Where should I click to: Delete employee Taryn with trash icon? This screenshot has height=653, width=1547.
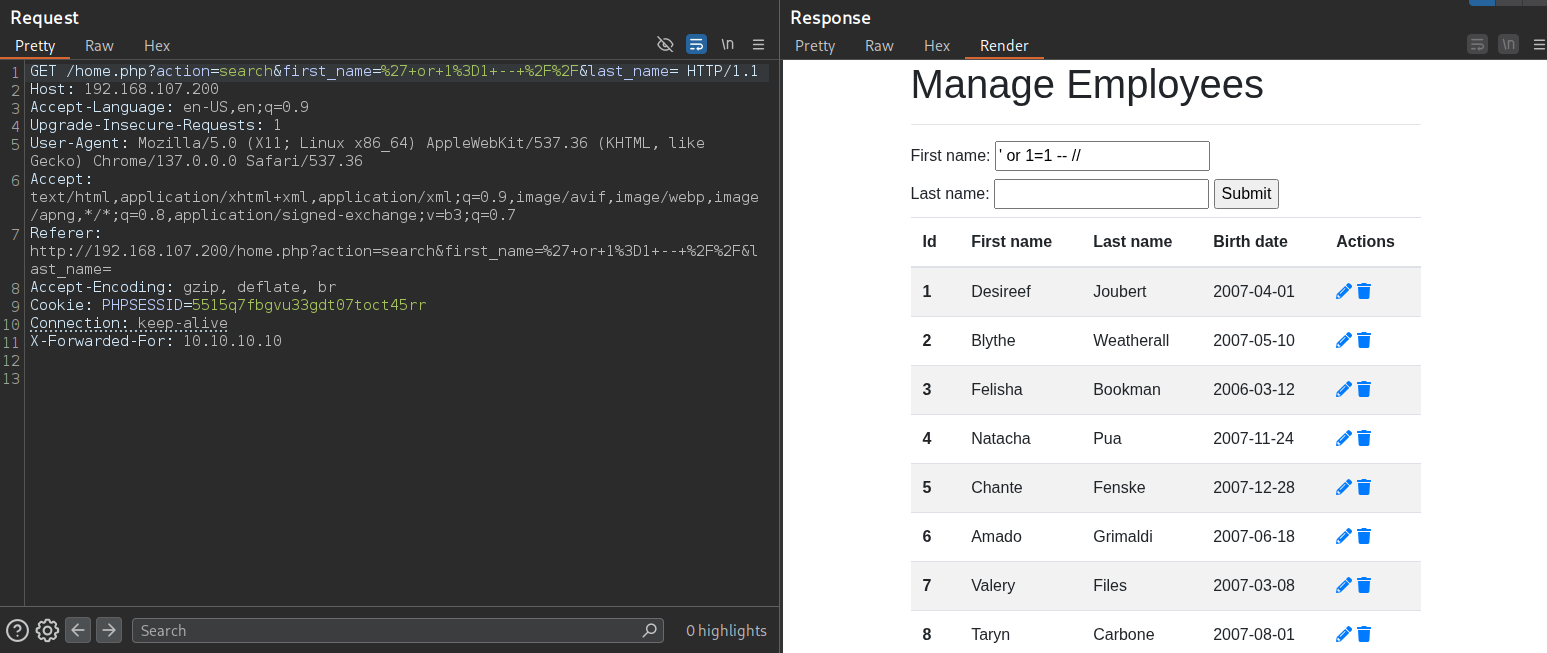coord(1364,634)
